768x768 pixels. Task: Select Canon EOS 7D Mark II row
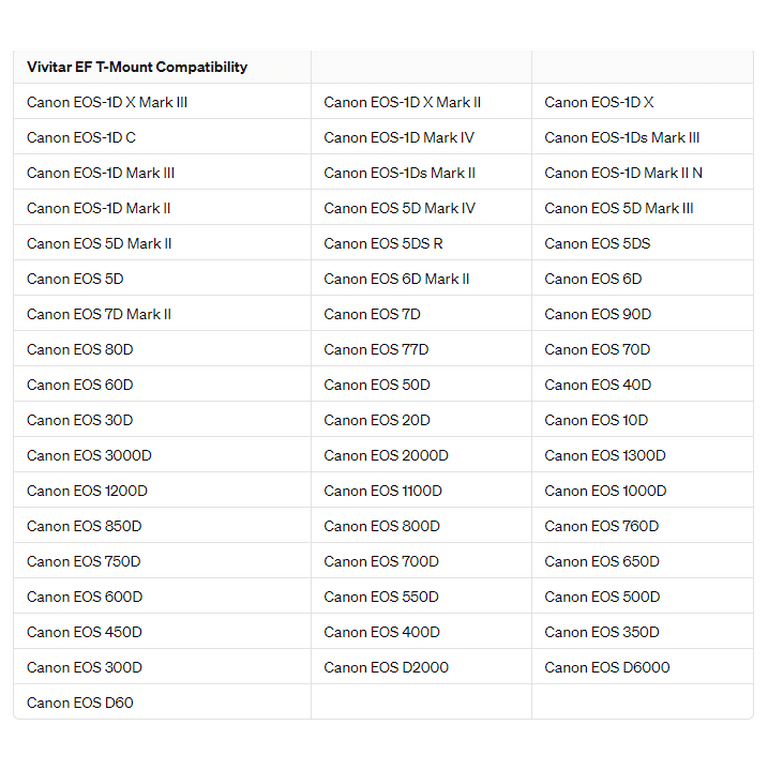pyautogui.click(x=99, y=314)
